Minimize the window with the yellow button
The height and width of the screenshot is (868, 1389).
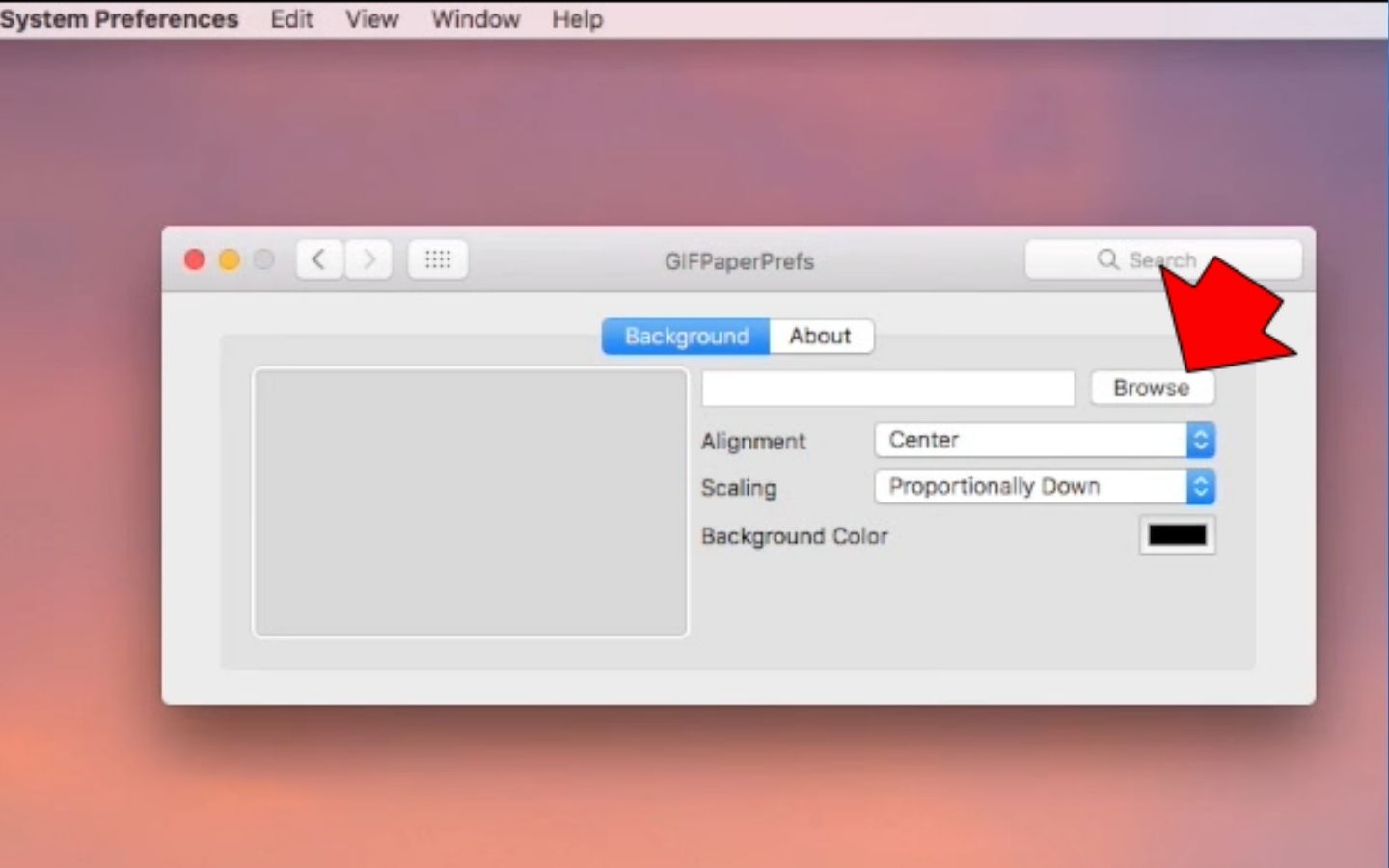pos(230,259)
